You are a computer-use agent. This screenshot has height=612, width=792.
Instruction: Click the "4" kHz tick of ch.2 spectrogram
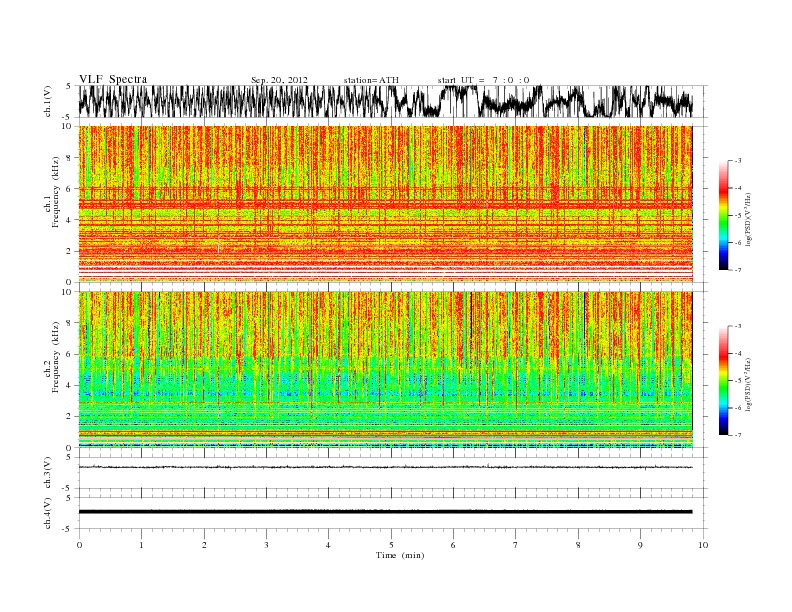click(x=69, y=385)
